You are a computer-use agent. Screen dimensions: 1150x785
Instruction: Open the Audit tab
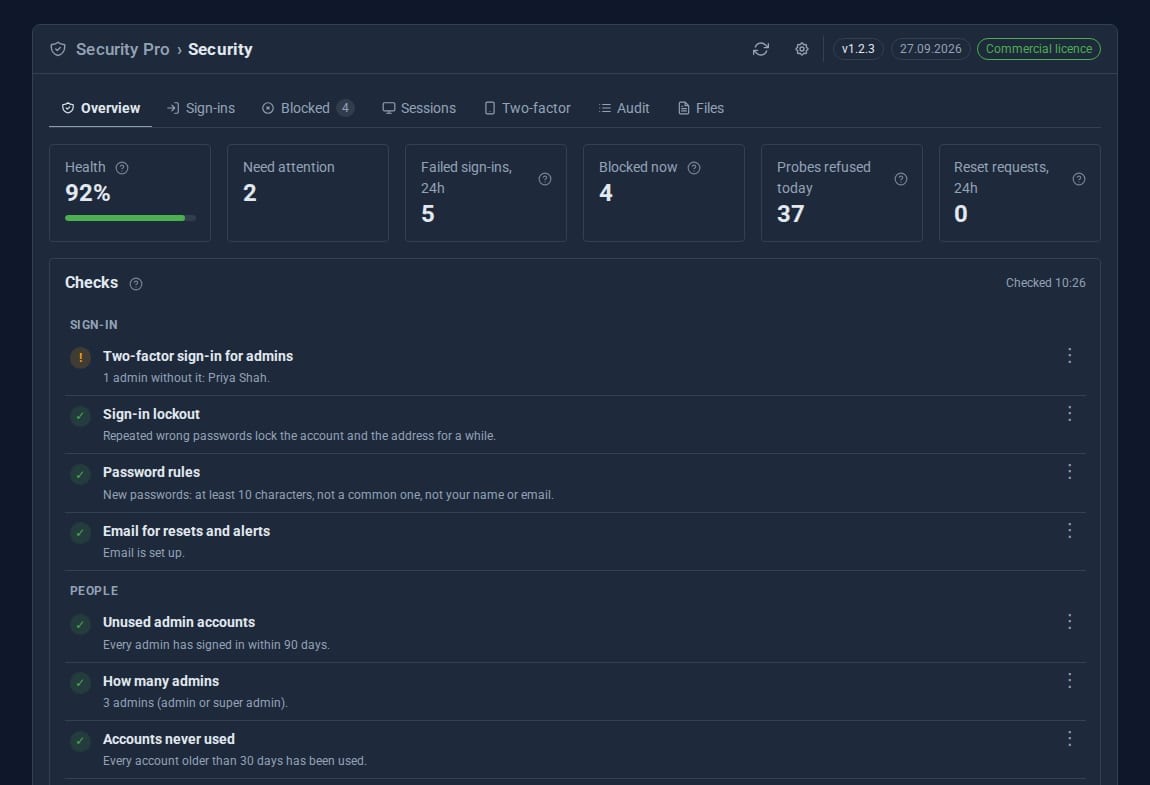[624, 109]
